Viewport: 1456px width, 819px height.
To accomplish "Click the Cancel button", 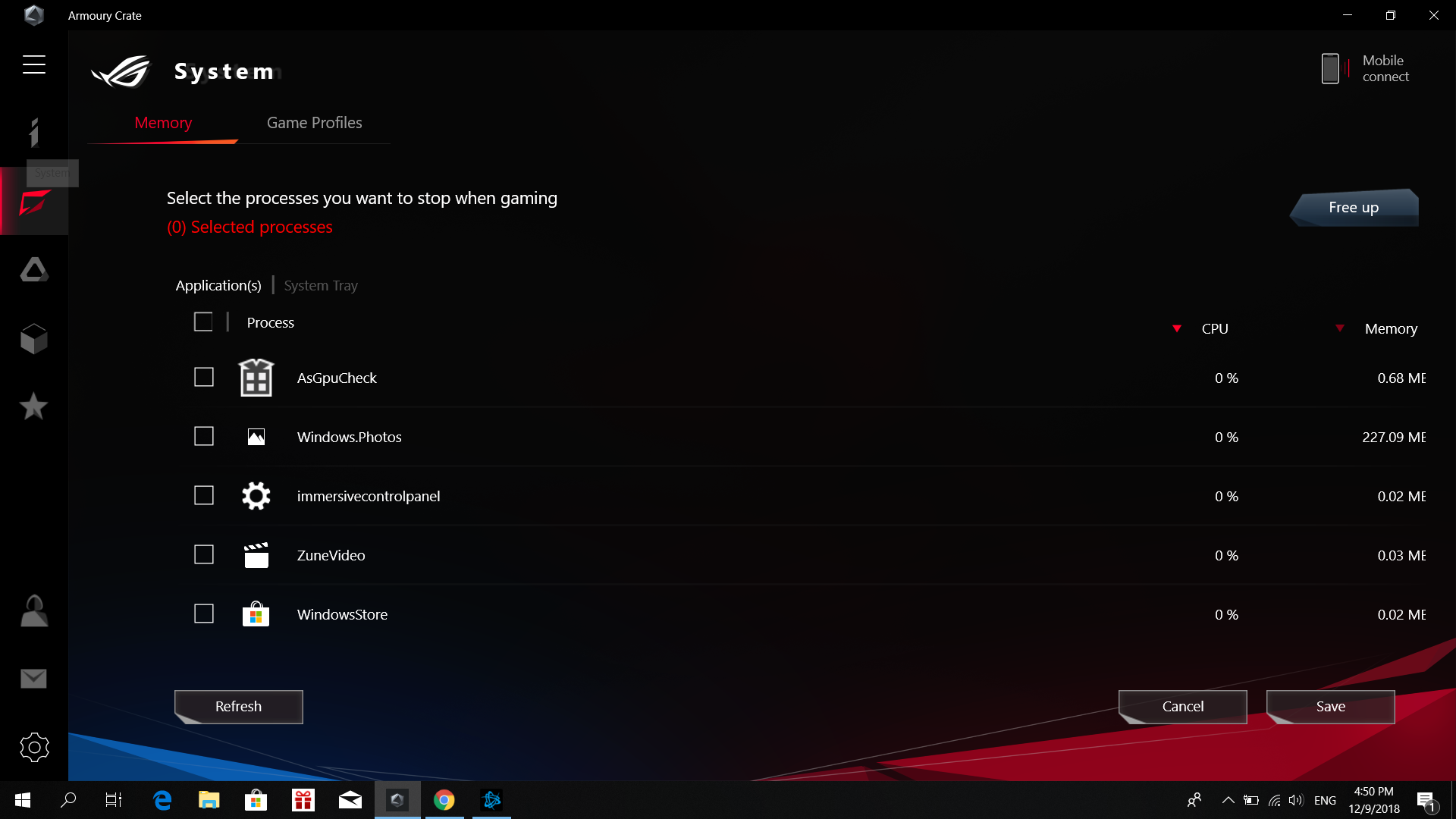I will (x=1183, y=706).
